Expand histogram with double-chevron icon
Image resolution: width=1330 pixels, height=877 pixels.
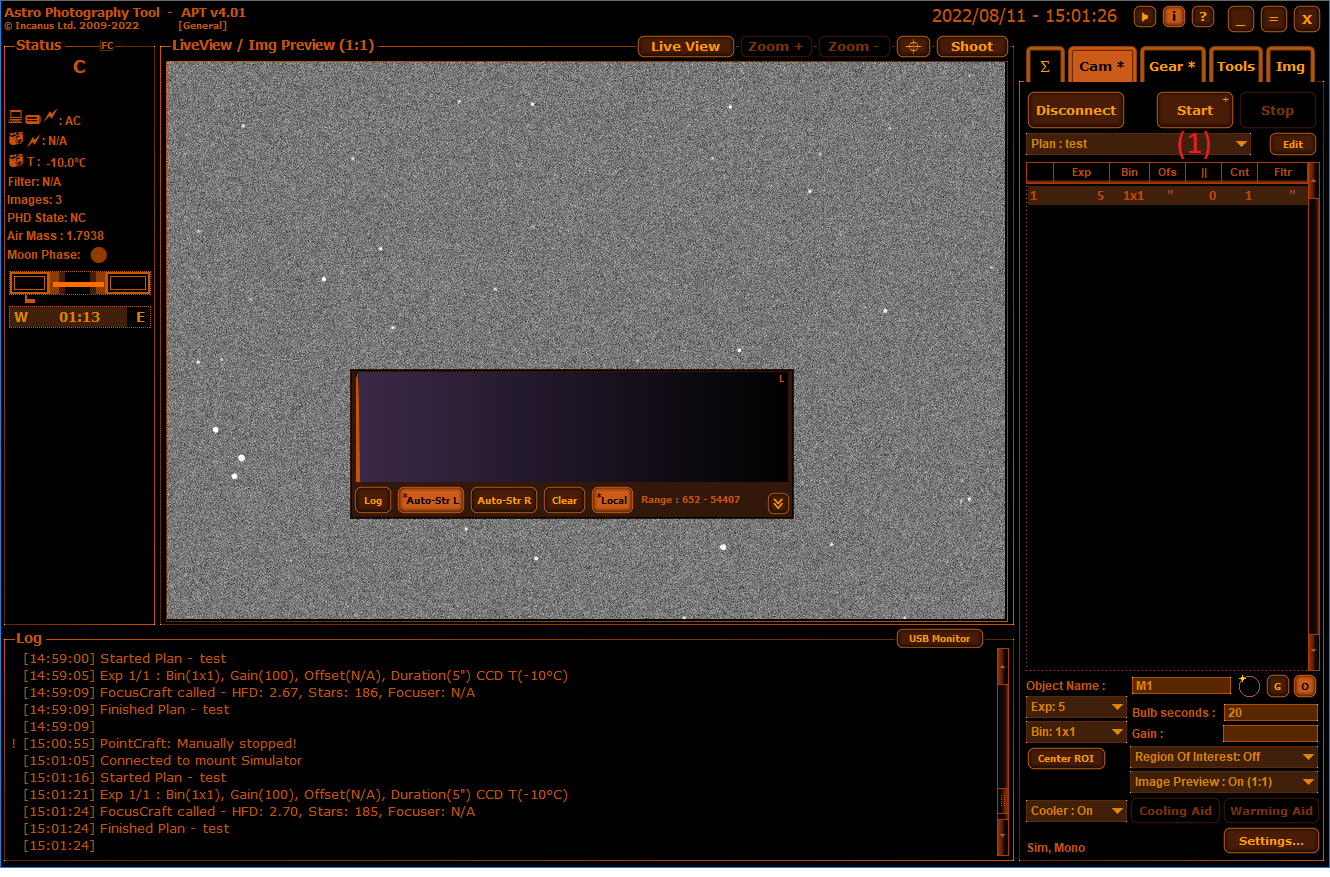point(778,503)
